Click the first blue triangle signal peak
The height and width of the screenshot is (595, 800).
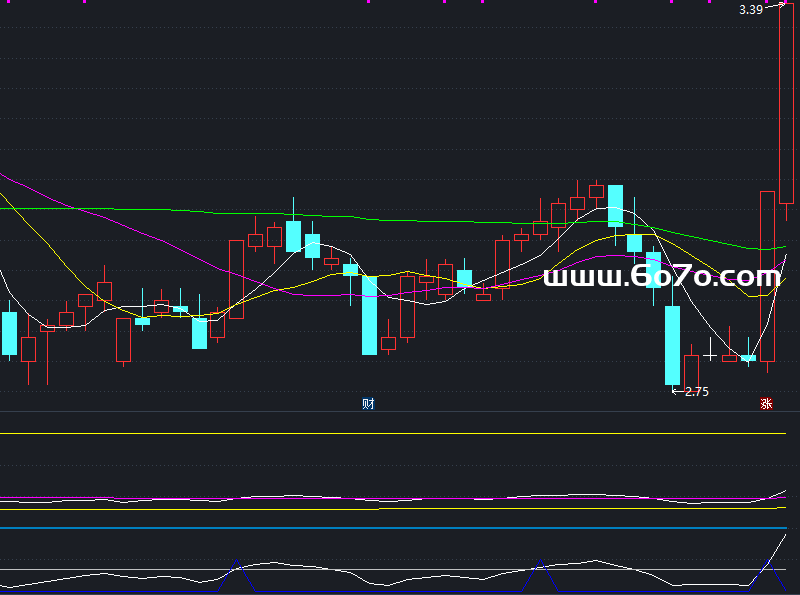tap(237, 575)
